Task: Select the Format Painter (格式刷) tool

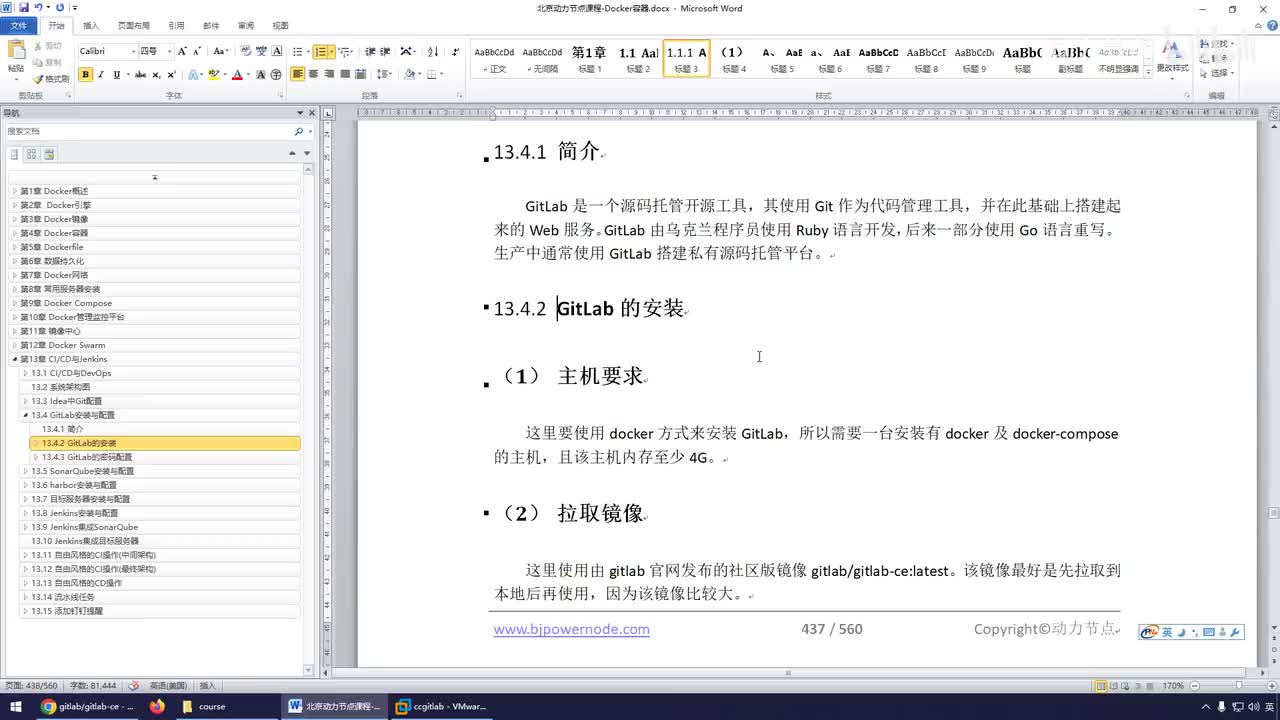Action: [50, 79]
